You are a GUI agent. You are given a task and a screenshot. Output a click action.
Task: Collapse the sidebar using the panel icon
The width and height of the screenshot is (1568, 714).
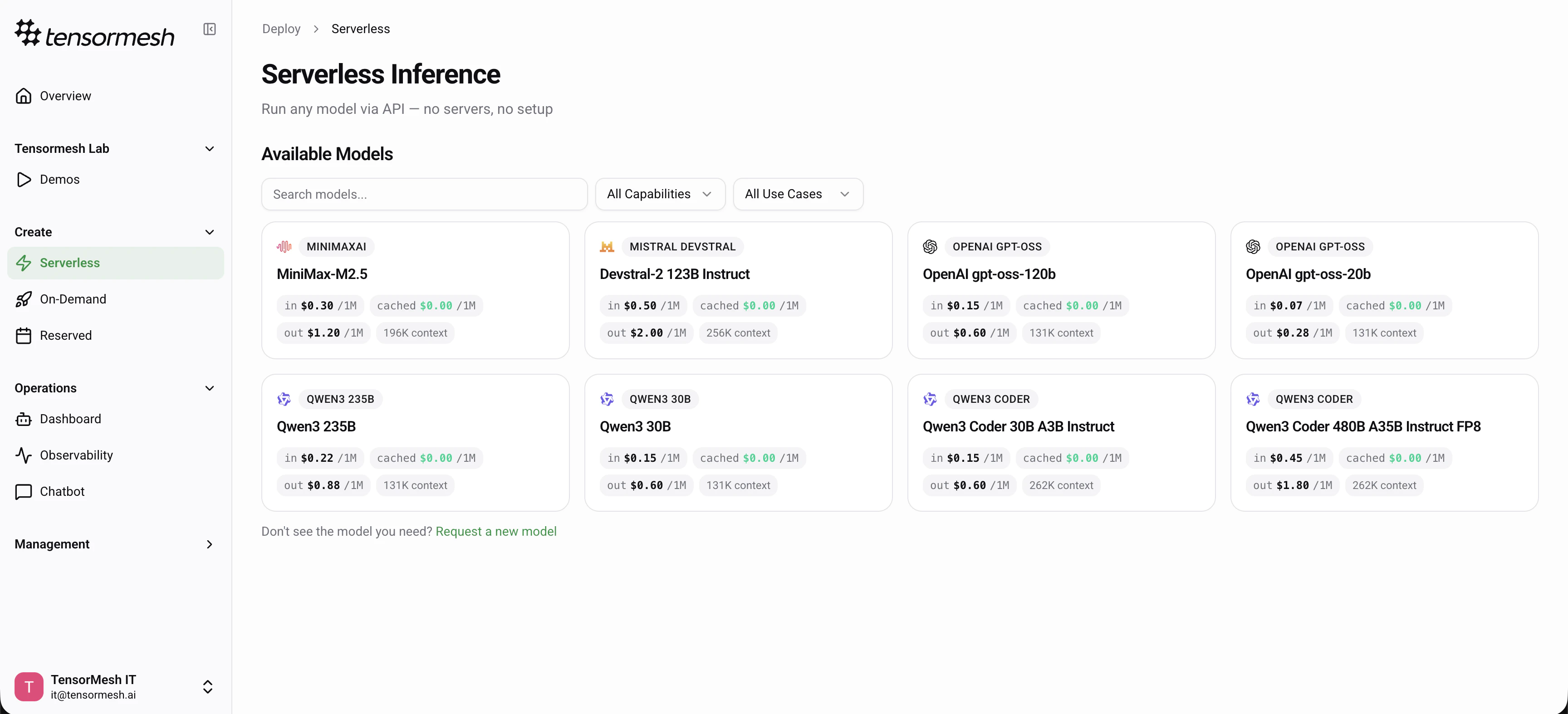click(210, 29)
